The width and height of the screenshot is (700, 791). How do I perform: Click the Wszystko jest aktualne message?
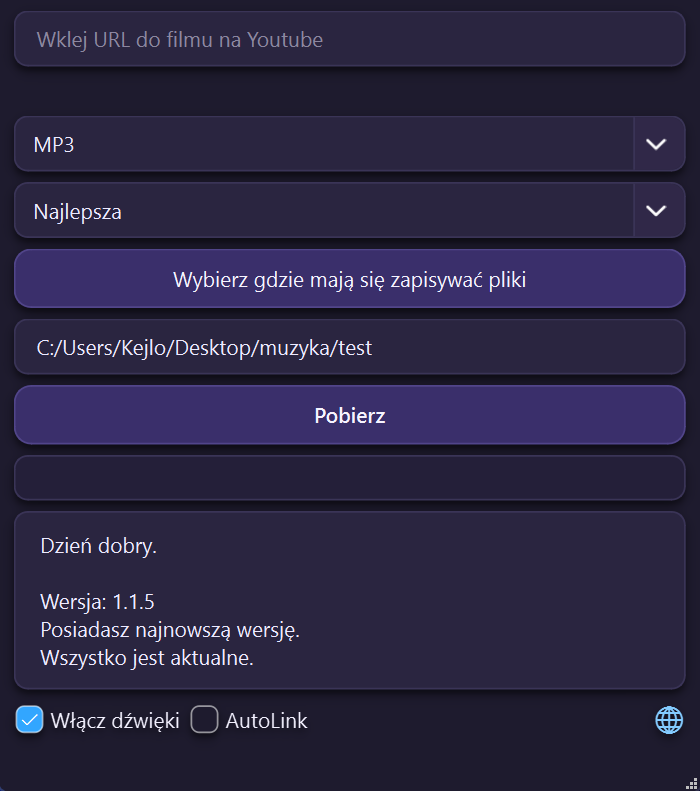coord(146,659)
